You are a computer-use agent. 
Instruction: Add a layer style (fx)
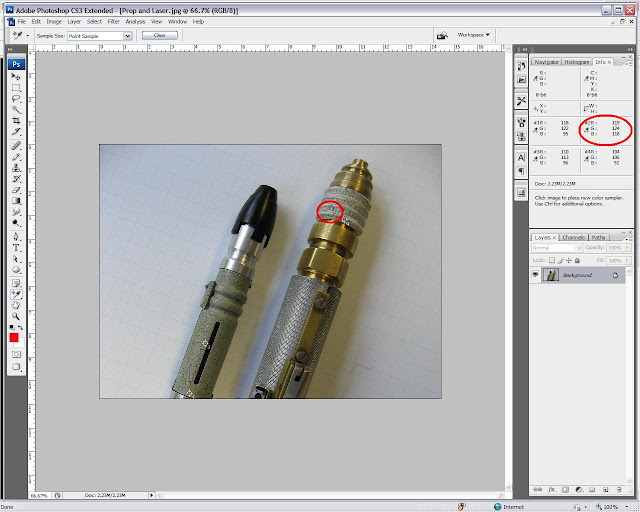[551, 489]
